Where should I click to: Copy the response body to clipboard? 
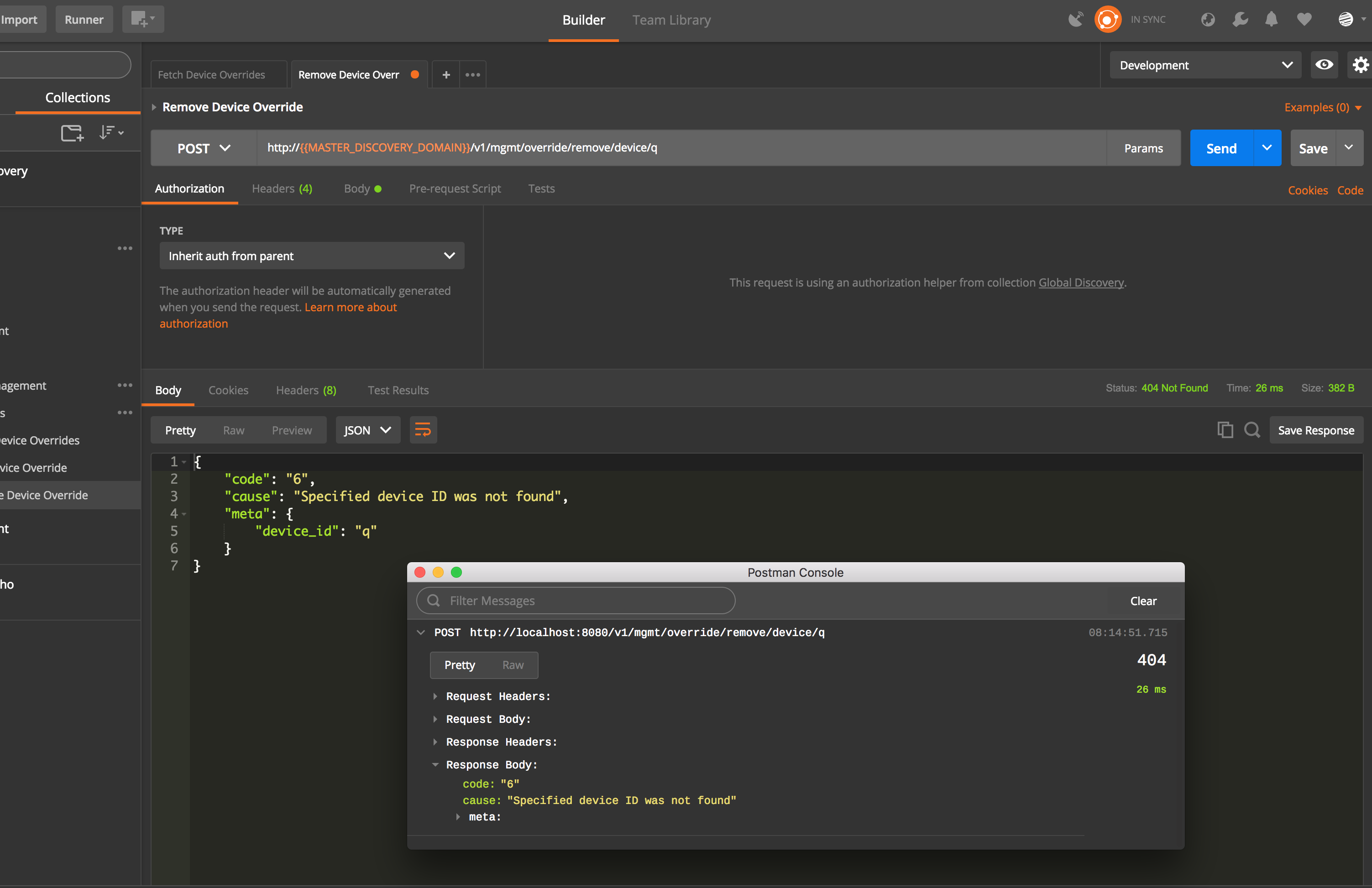click(1225, 430)
